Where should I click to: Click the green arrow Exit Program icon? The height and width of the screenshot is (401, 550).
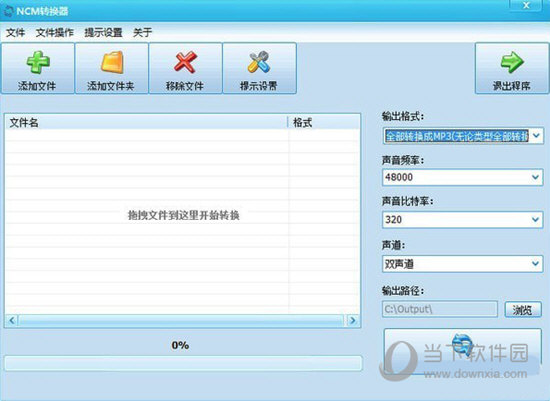point(512,62)
